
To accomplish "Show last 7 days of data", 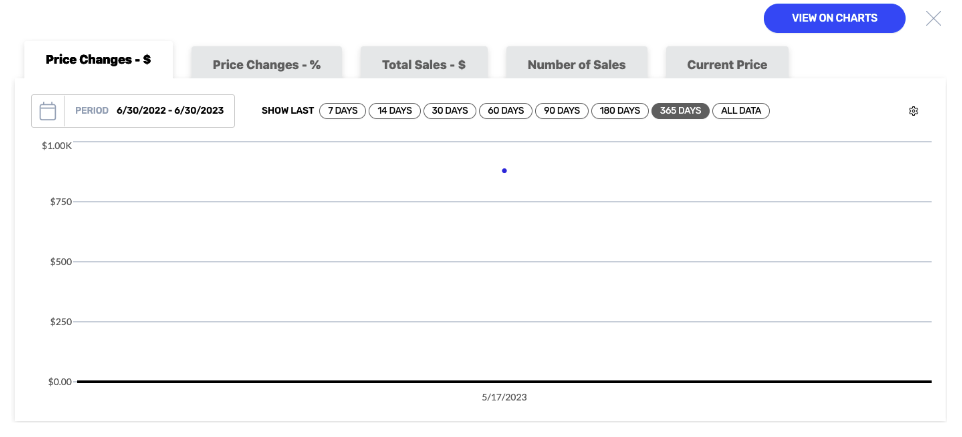I will click(342, 111).
